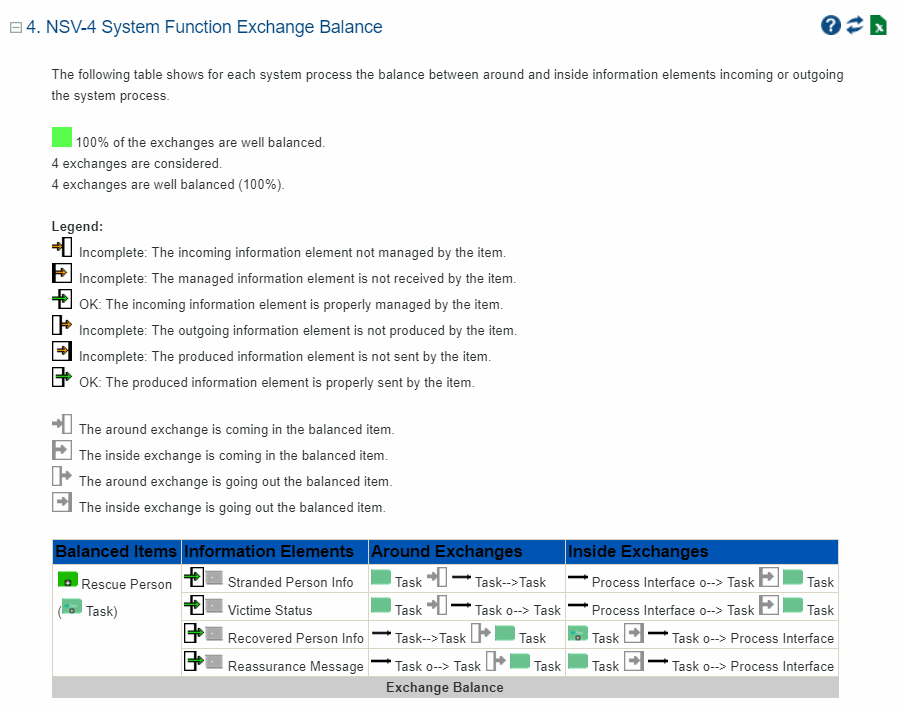
Task: Click the Exchange Balance table footer bar
Action: (445, 688)
